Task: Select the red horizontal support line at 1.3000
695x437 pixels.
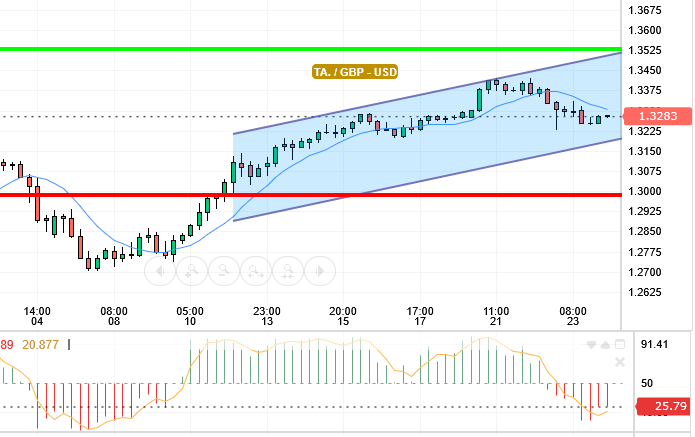Action: 310,195
